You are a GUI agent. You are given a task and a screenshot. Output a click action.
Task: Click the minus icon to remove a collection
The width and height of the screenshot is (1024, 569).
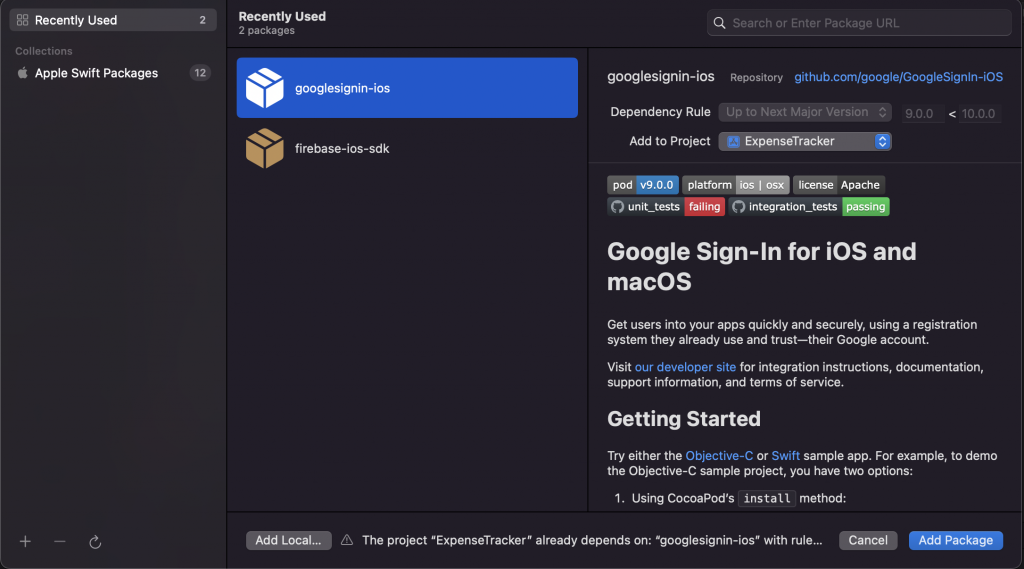59,542
